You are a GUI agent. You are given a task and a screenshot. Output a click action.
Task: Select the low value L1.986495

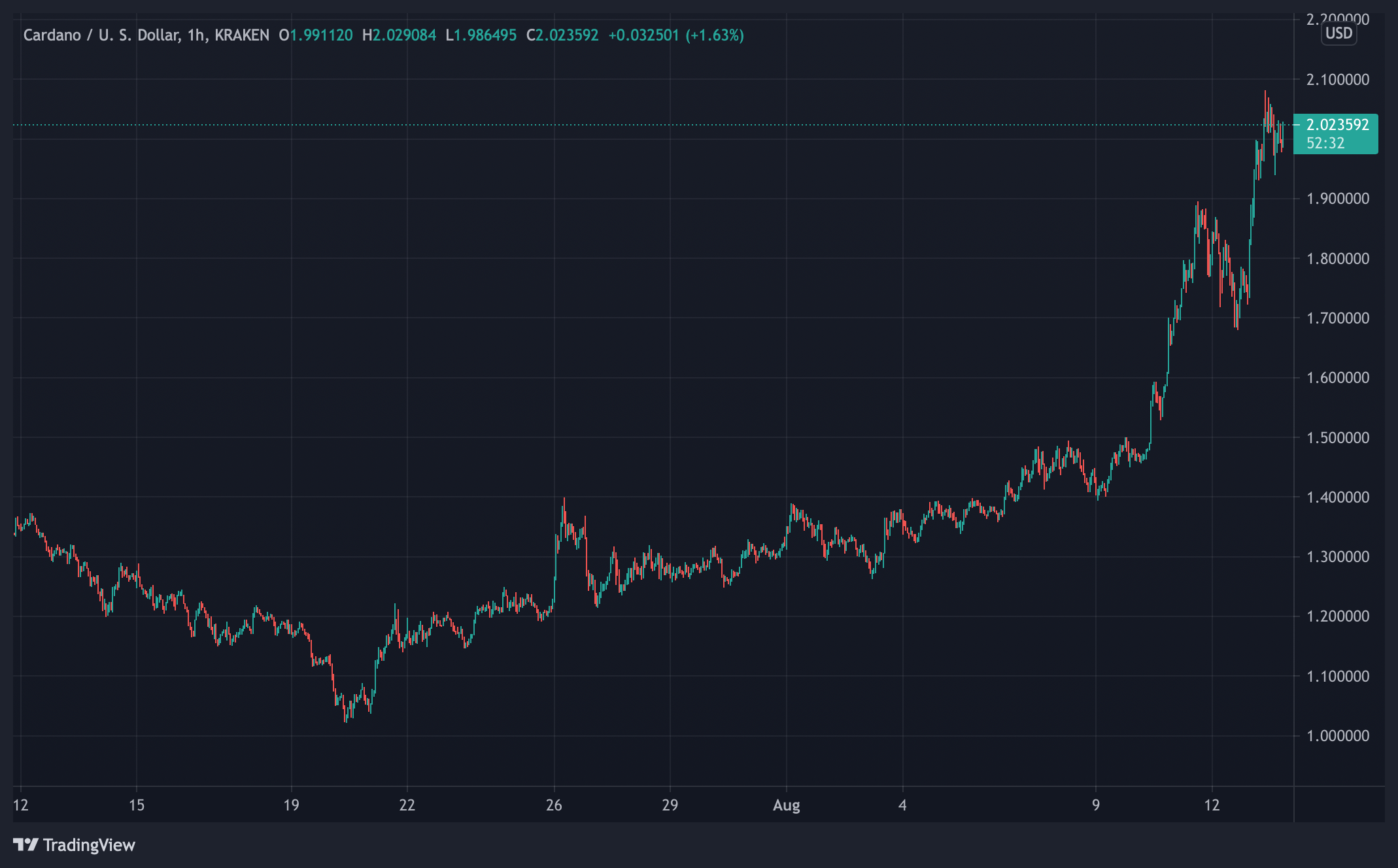[481, 37]
